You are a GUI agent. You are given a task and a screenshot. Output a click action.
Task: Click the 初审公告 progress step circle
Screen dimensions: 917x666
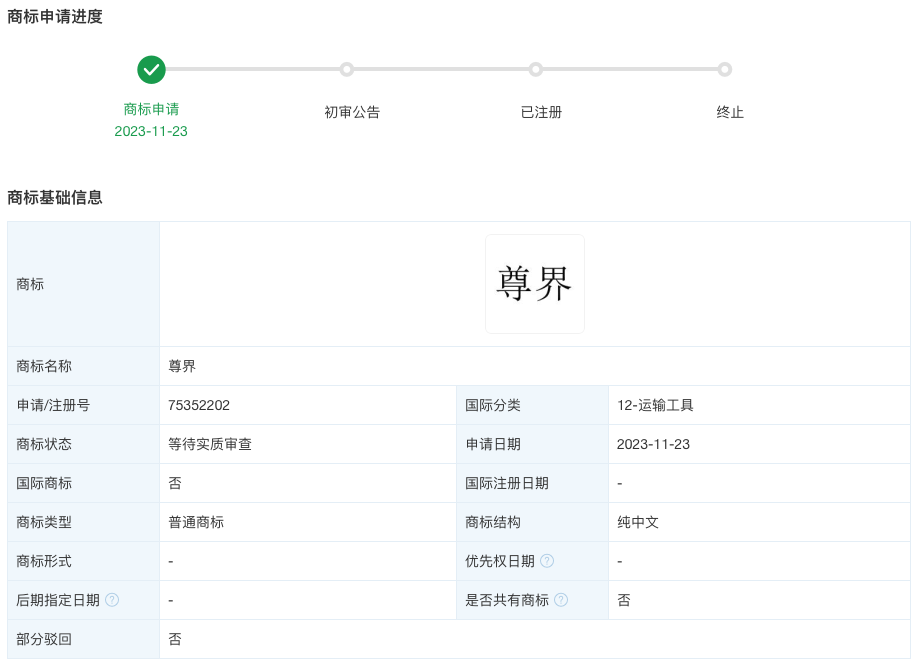pyautogui.click(x=347, y=70)
